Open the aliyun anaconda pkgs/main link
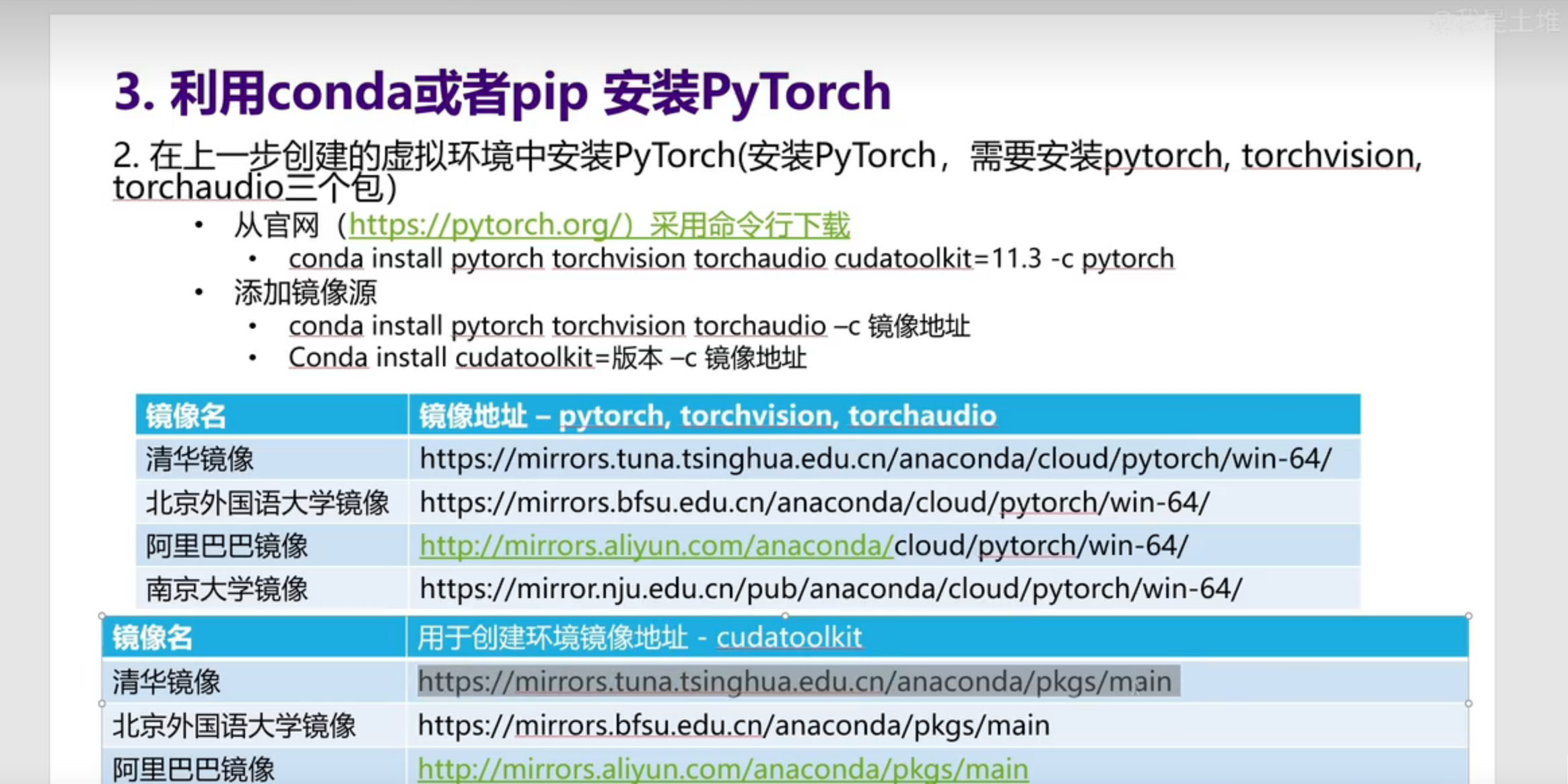1568x784 pixels. pos(722,769)
